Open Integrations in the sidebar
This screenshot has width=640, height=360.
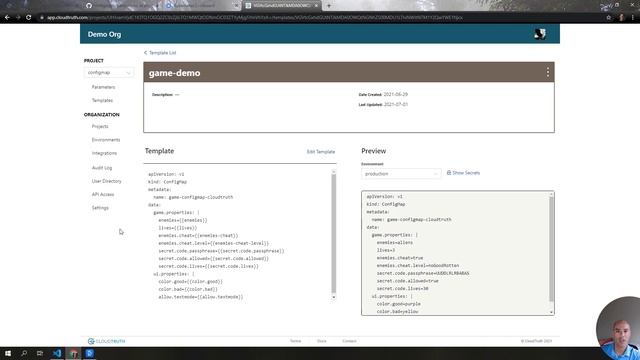point(104,153)
